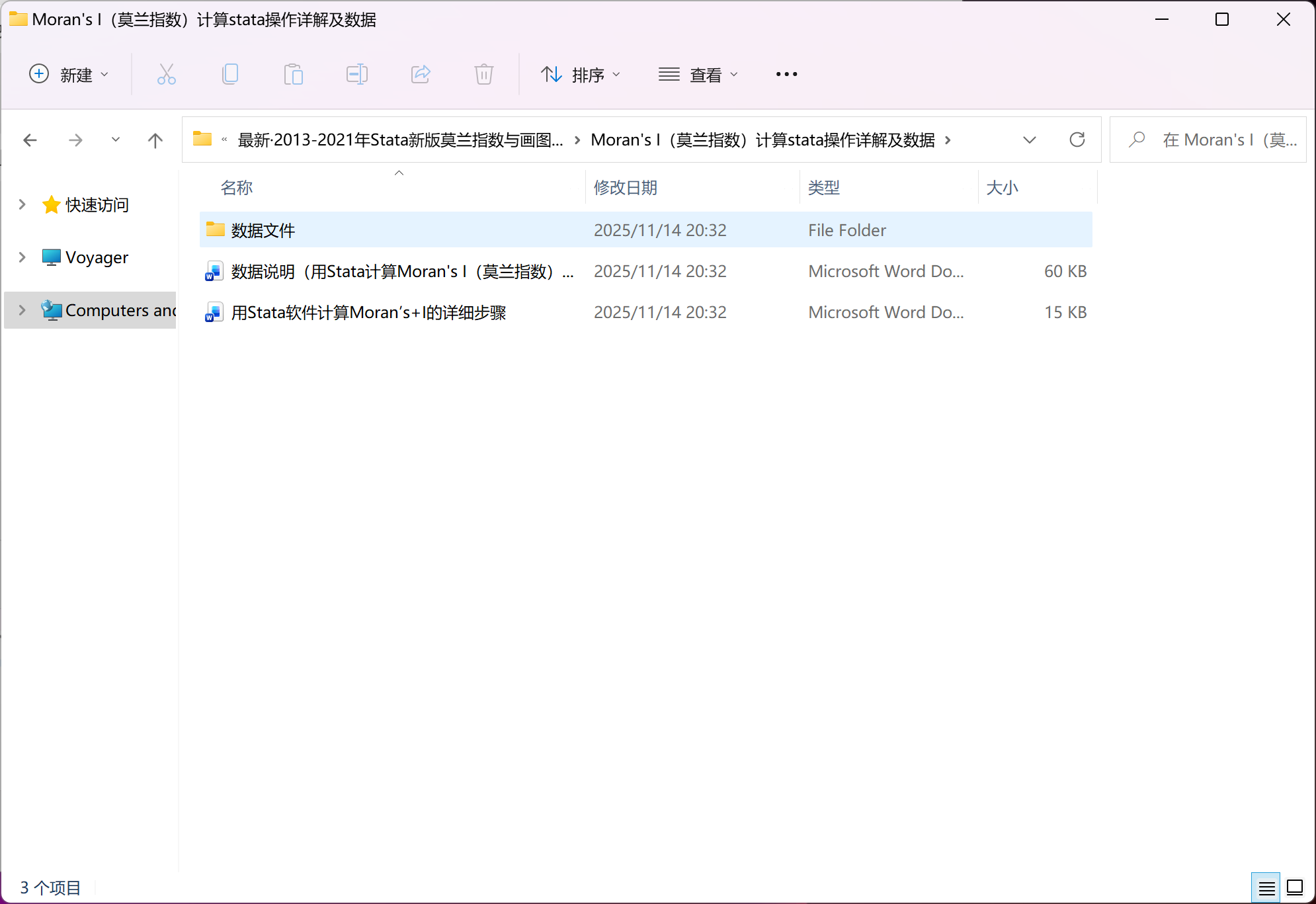Switch to large thumbnails view toggle
The height and width of the screenshot is (904, 1316).
click(x=1295, y=887)
